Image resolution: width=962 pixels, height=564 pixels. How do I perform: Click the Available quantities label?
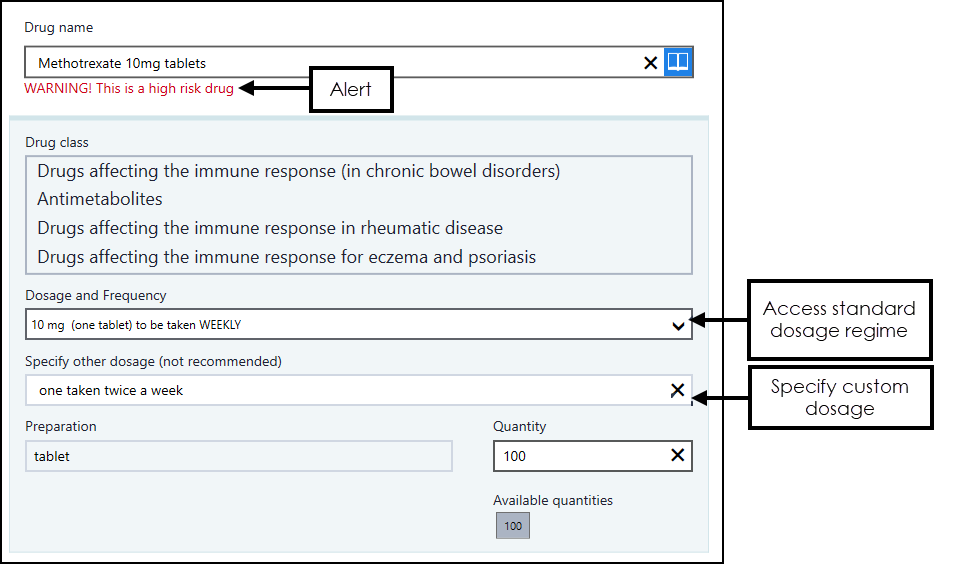[x=553, y=500]
